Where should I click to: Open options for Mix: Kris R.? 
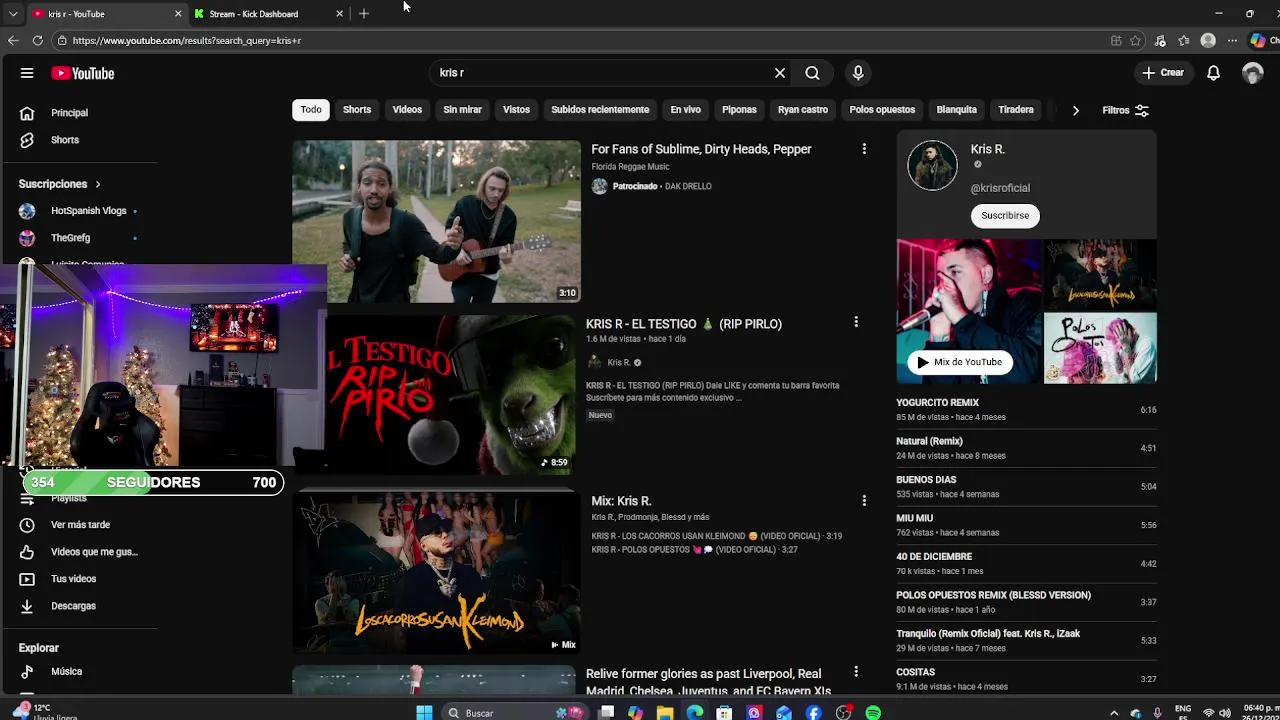[864, 500]
